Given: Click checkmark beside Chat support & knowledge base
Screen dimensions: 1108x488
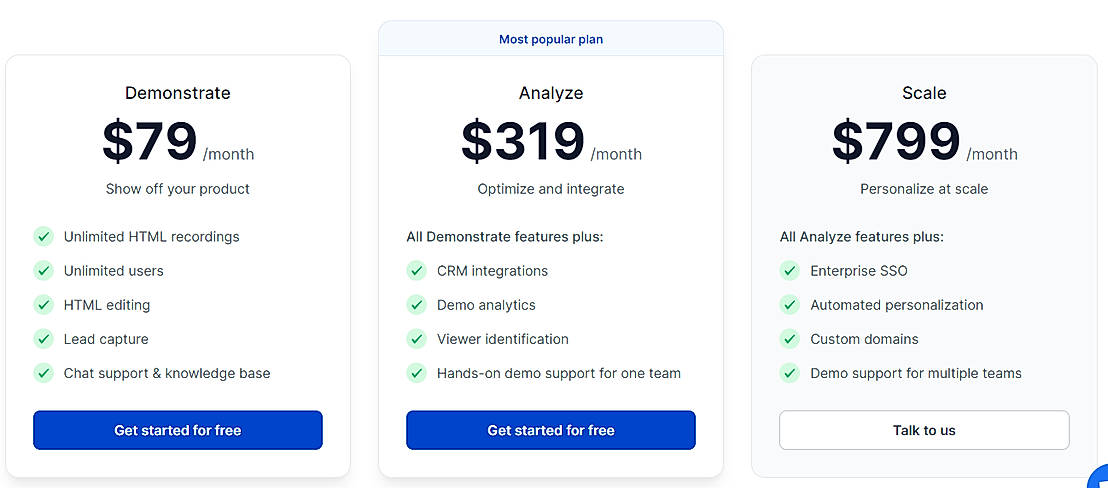Looking at the screenshot, I should tap(44, 373).
